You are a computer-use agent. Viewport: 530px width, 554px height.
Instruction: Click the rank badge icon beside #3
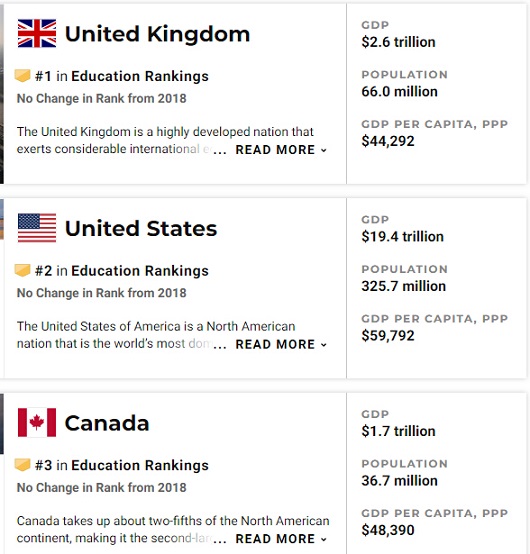point(22,465)
